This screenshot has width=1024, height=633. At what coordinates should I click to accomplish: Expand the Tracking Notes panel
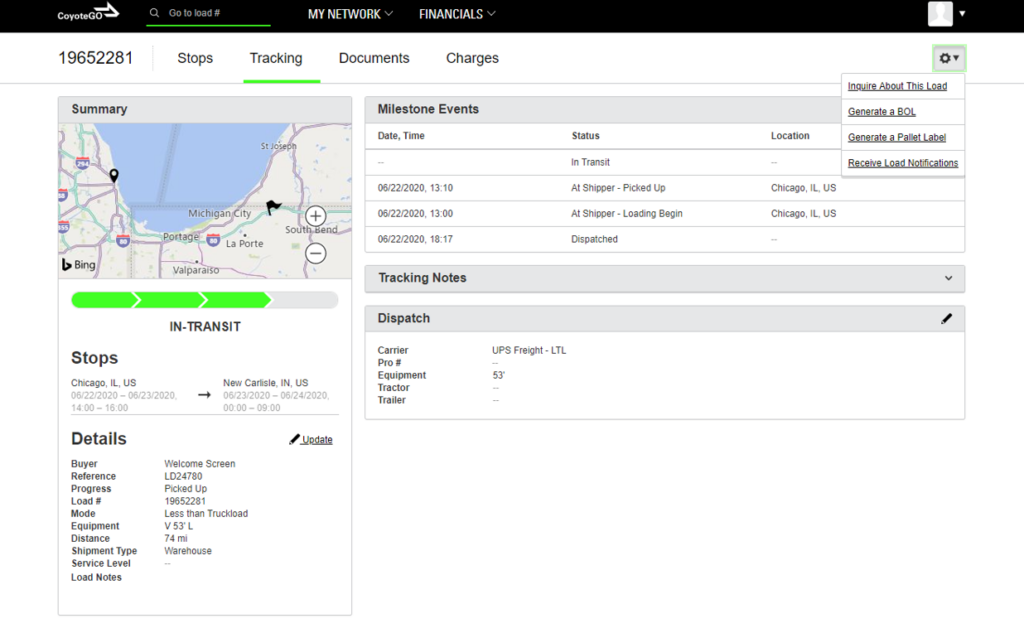coord(947,278)
